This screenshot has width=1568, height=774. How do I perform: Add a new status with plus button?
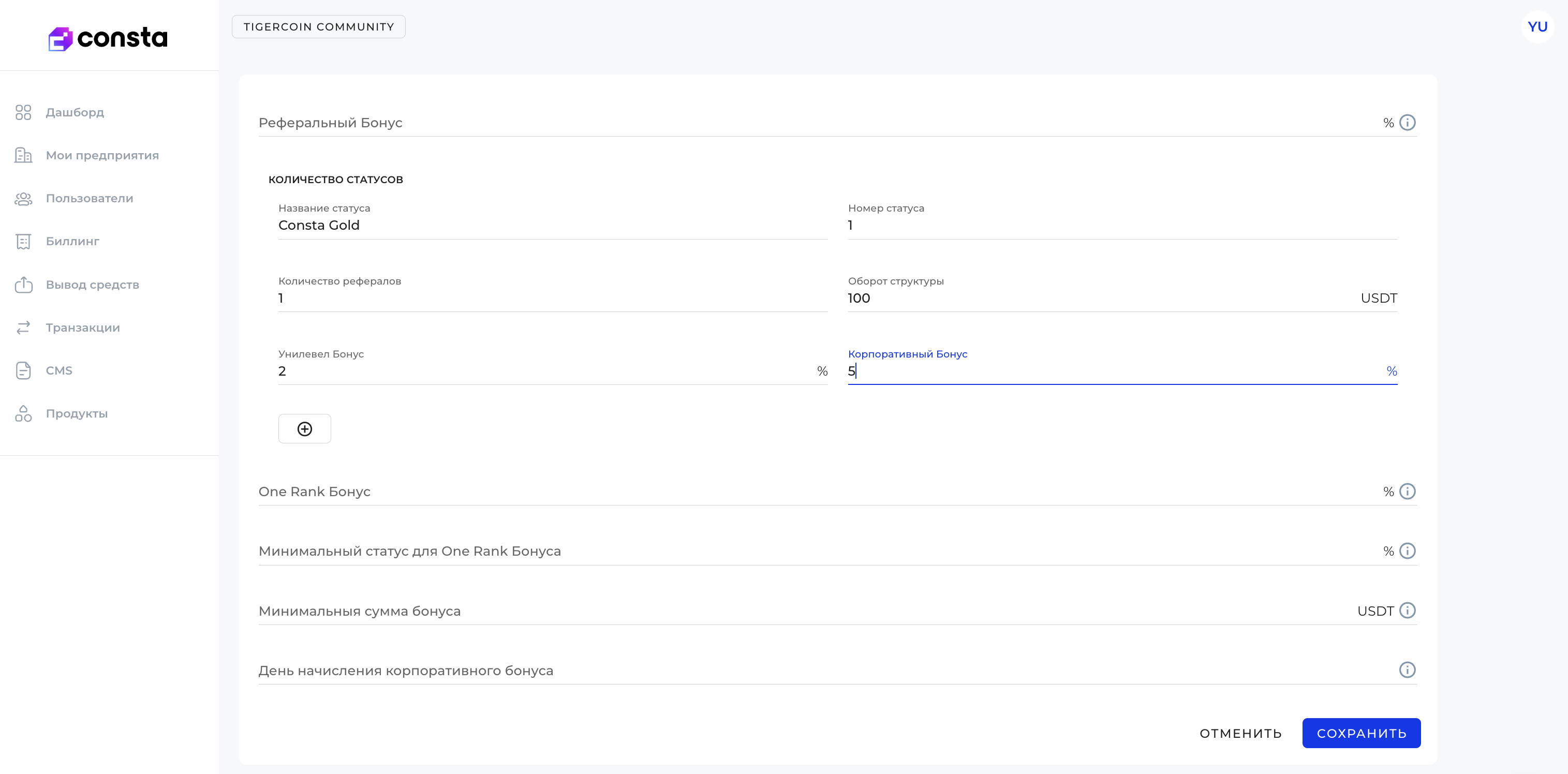pyautogui.click(x=304, y=429)
